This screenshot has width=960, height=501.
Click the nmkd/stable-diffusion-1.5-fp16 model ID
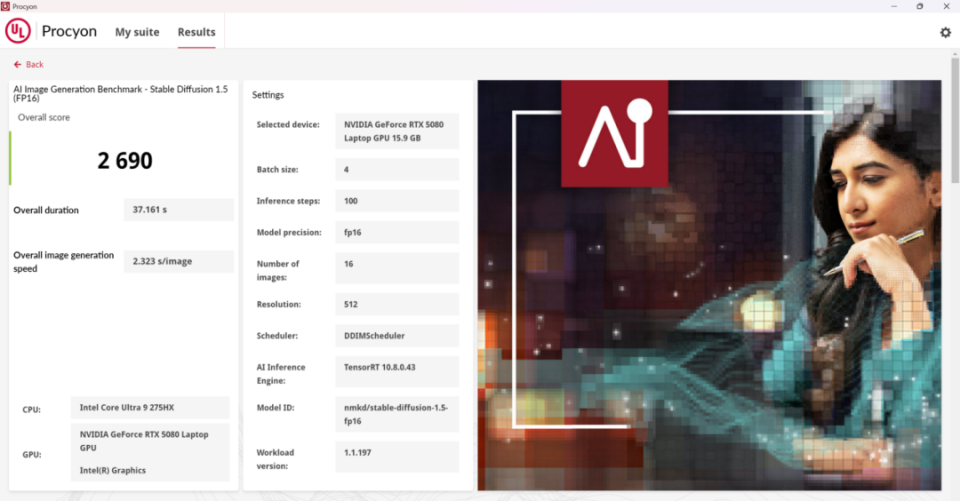pos(397,414)
